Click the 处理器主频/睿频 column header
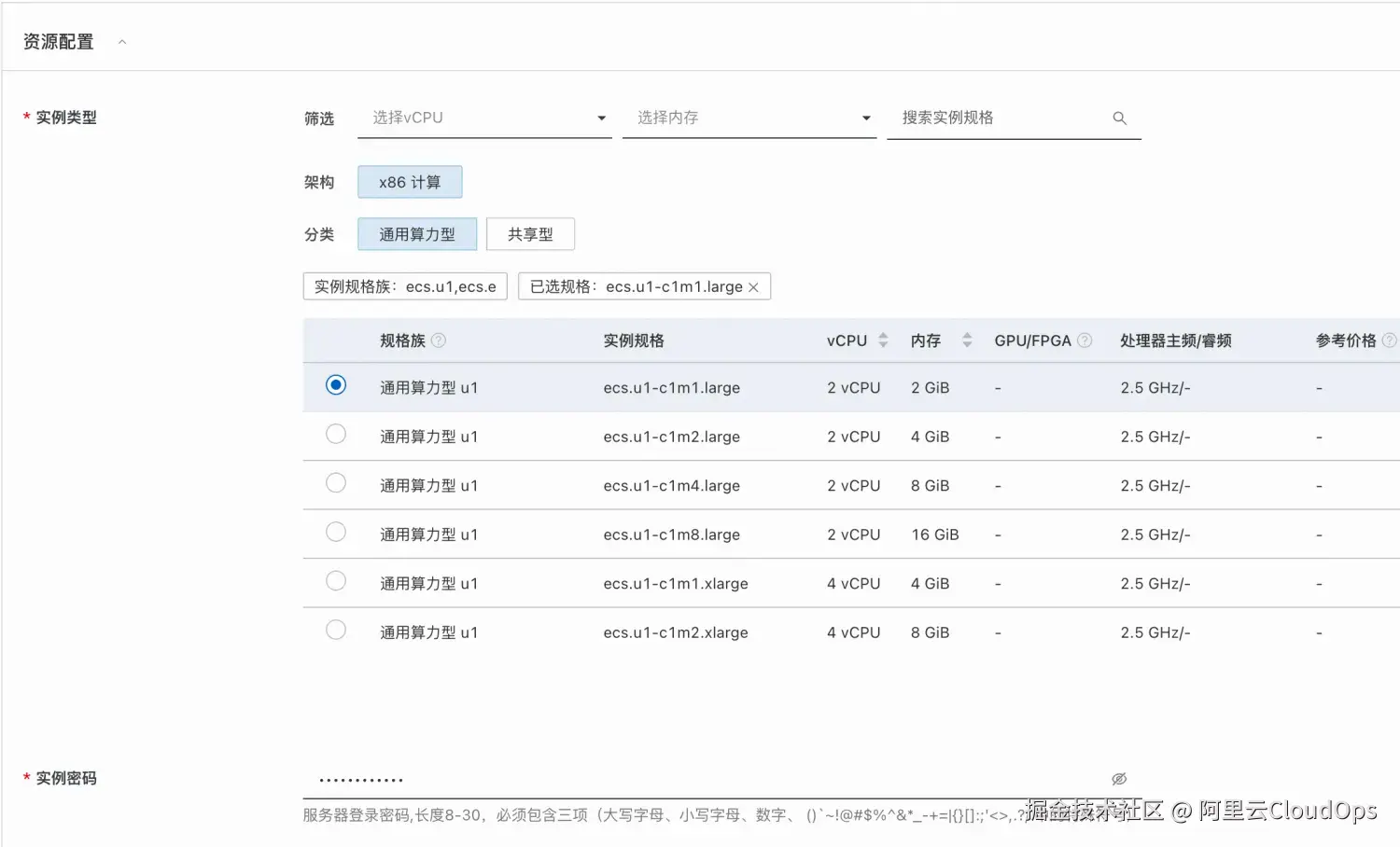 point(1176,340)
